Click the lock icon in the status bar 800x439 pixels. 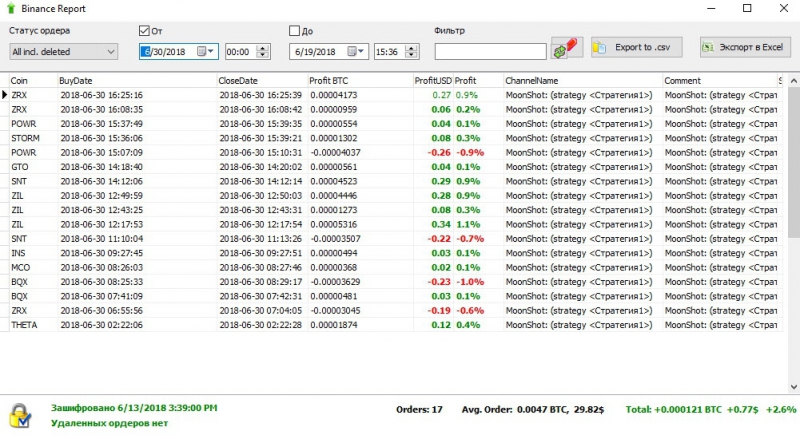(x=20, y=416)
